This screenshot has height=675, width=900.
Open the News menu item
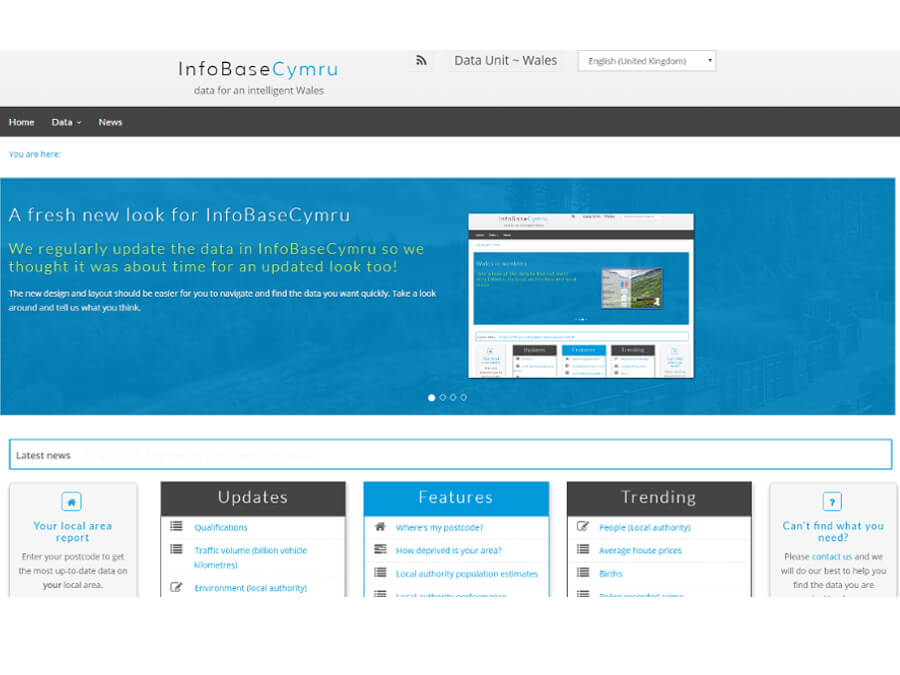110,122
